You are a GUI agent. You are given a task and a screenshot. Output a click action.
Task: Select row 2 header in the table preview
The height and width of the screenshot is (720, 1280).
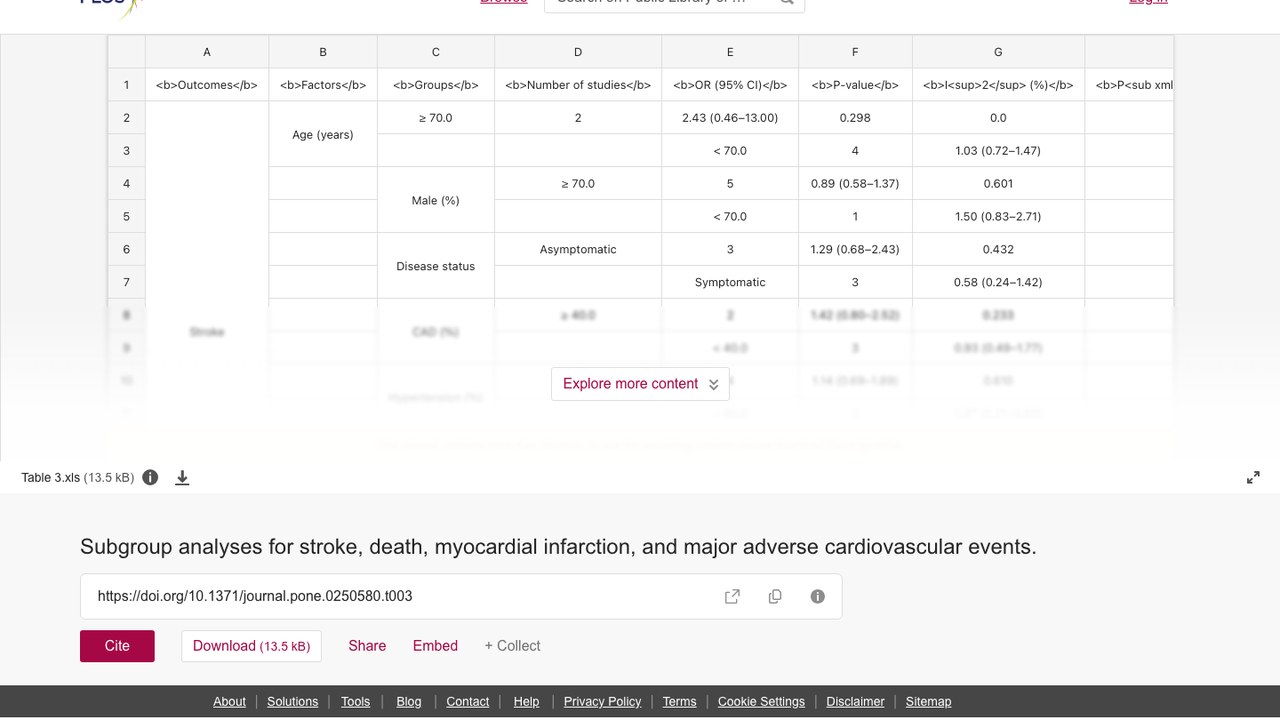(127, 118)
